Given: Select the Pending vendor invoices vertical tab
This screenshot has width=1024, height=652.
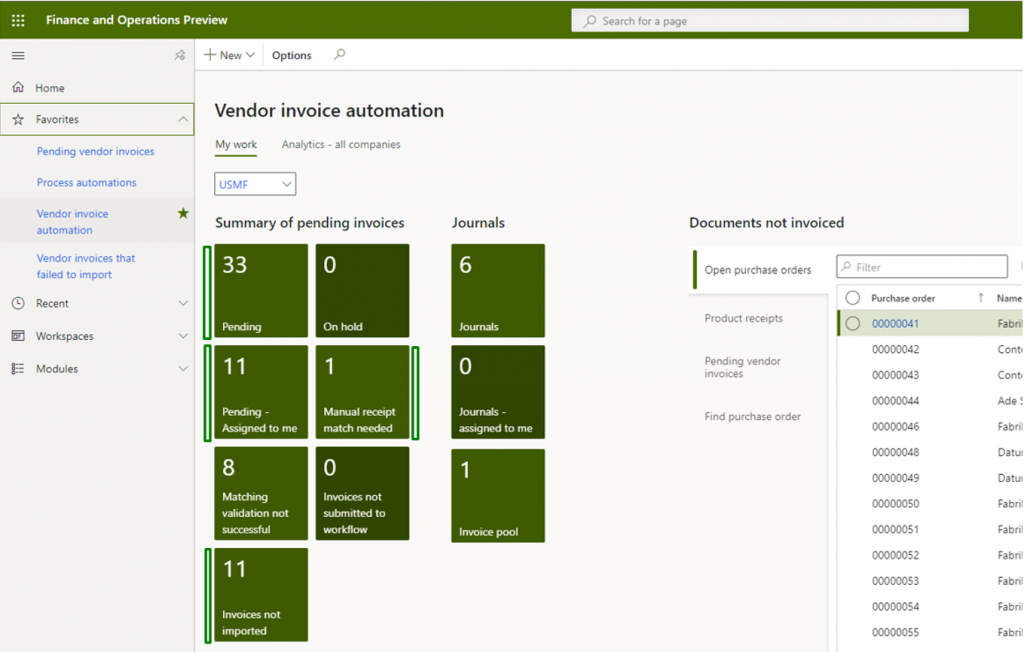Looking at the screenshot, I should (743, 367).
